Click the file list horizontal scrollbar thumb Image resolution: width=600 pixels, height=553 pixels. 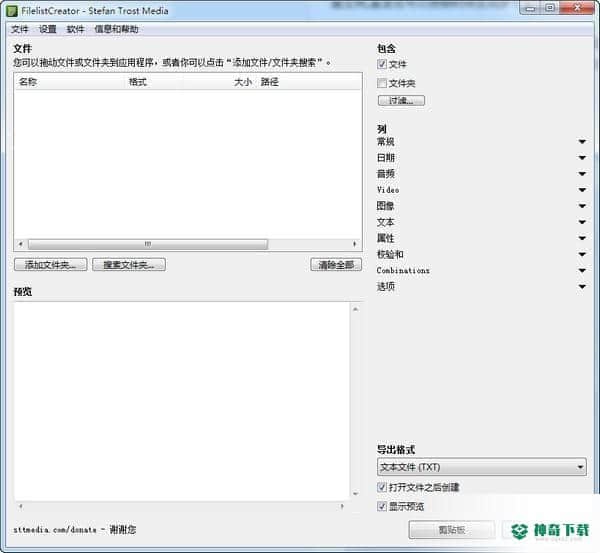click(x=148, y=244)
